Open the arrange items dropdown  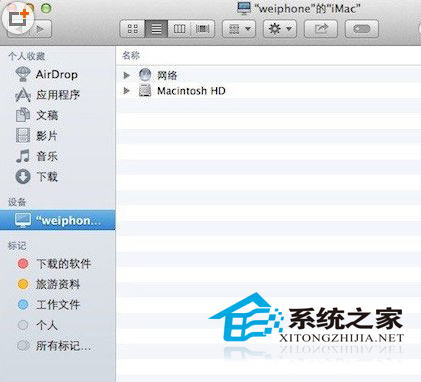[x=239, y=29]
